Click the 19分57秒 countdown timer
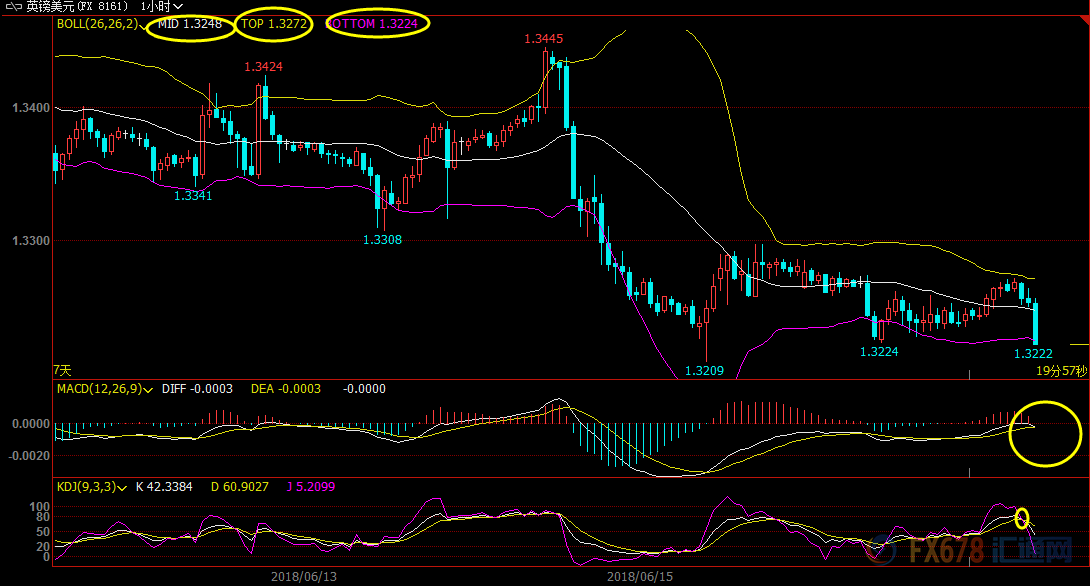The width and height of the screenshot is (1090, 586). (x=1062, y=370)
